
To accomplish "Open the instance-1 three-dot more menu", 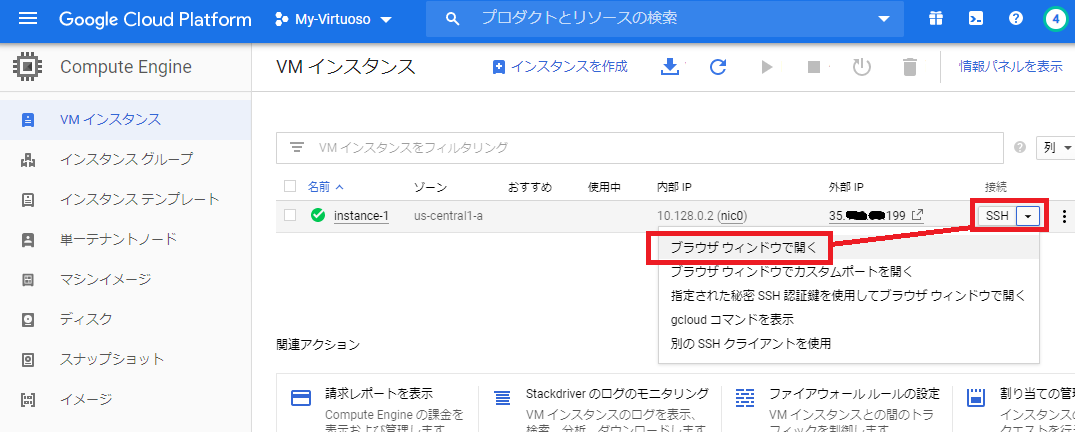I will point(1064,217).
